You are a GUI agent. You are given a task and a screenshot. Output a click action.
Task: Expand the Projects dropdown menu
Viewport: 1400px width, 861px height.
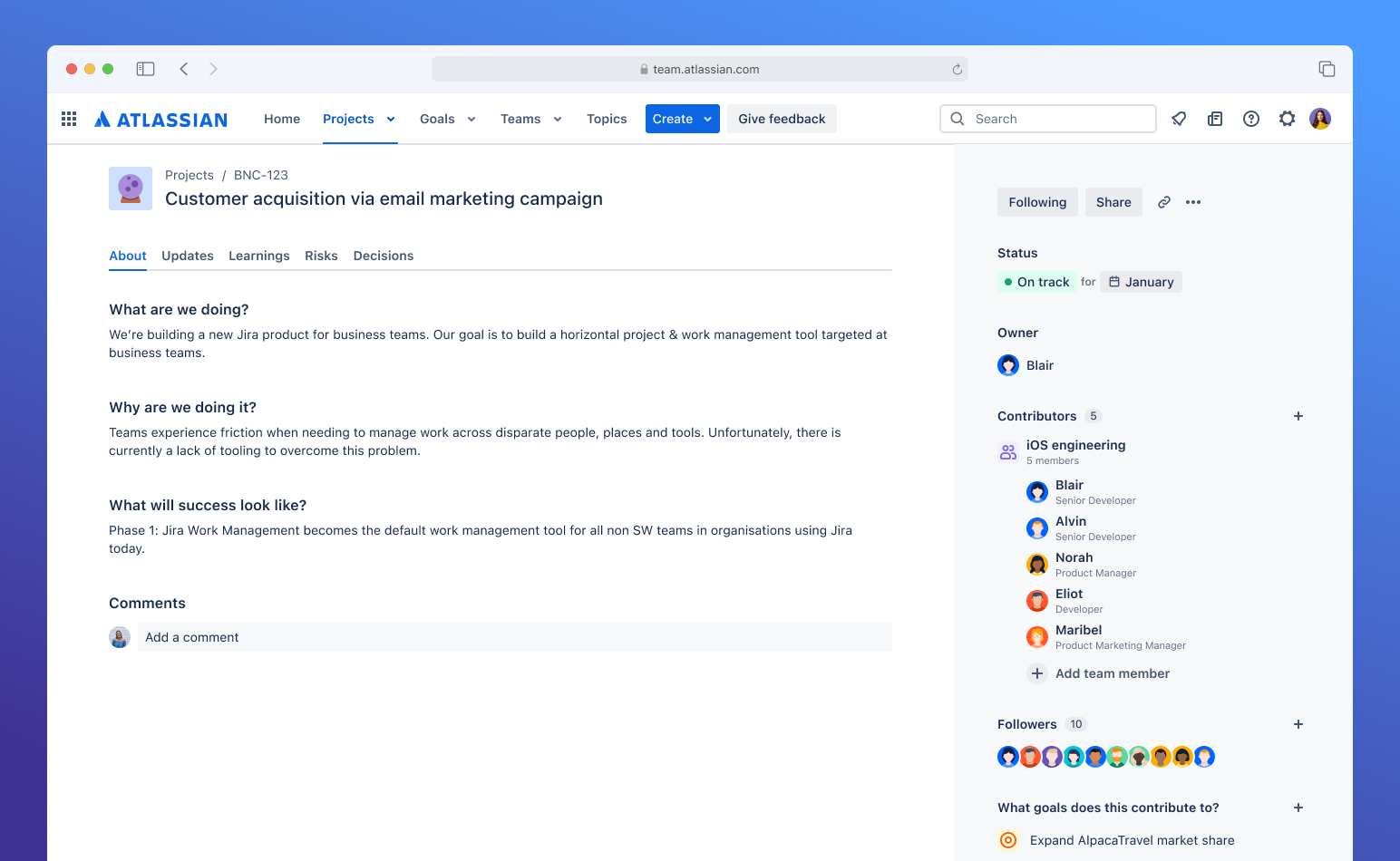tap(391, 119)
